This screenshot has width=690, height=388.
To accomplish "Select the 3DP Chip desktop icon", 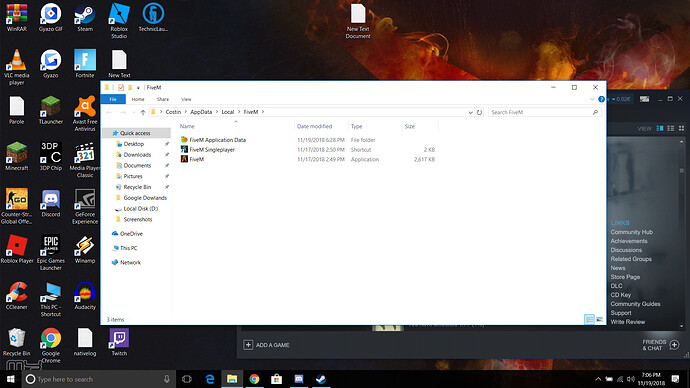I will click(51, 156).
